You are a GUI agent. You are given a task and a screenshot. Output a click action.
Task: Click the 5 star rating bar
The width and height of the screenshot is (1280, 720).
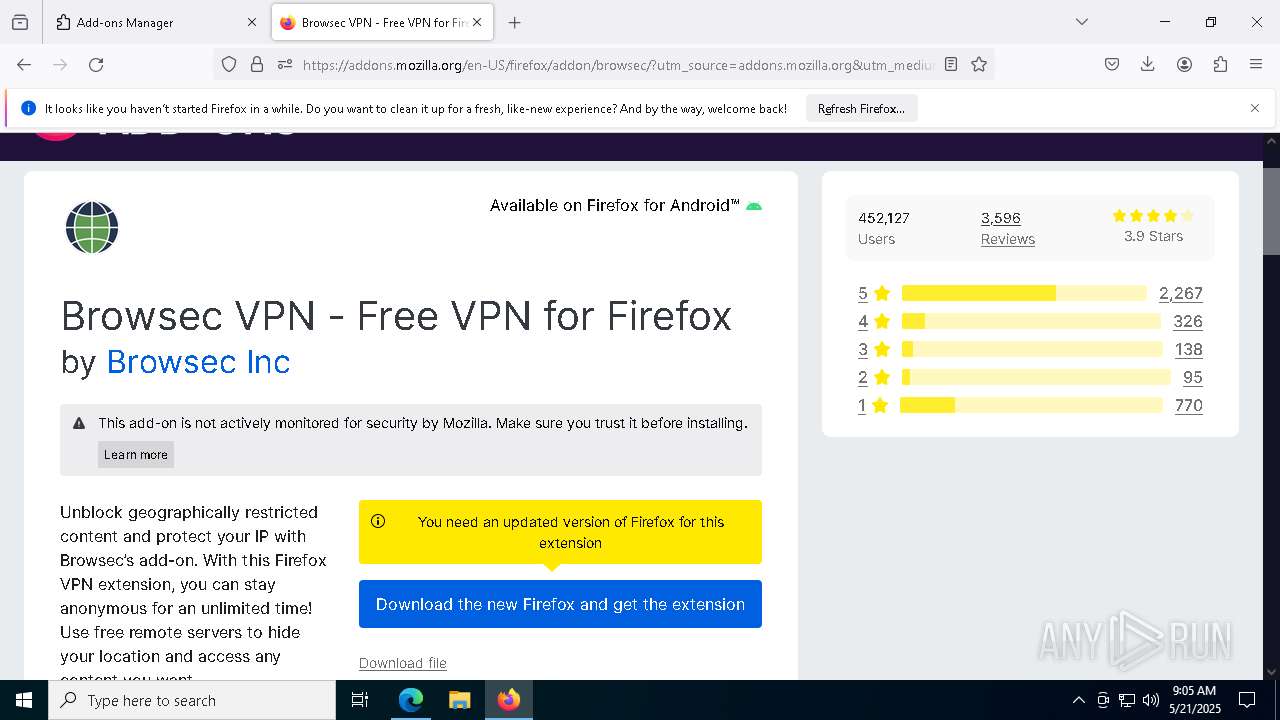[1024, 293]
